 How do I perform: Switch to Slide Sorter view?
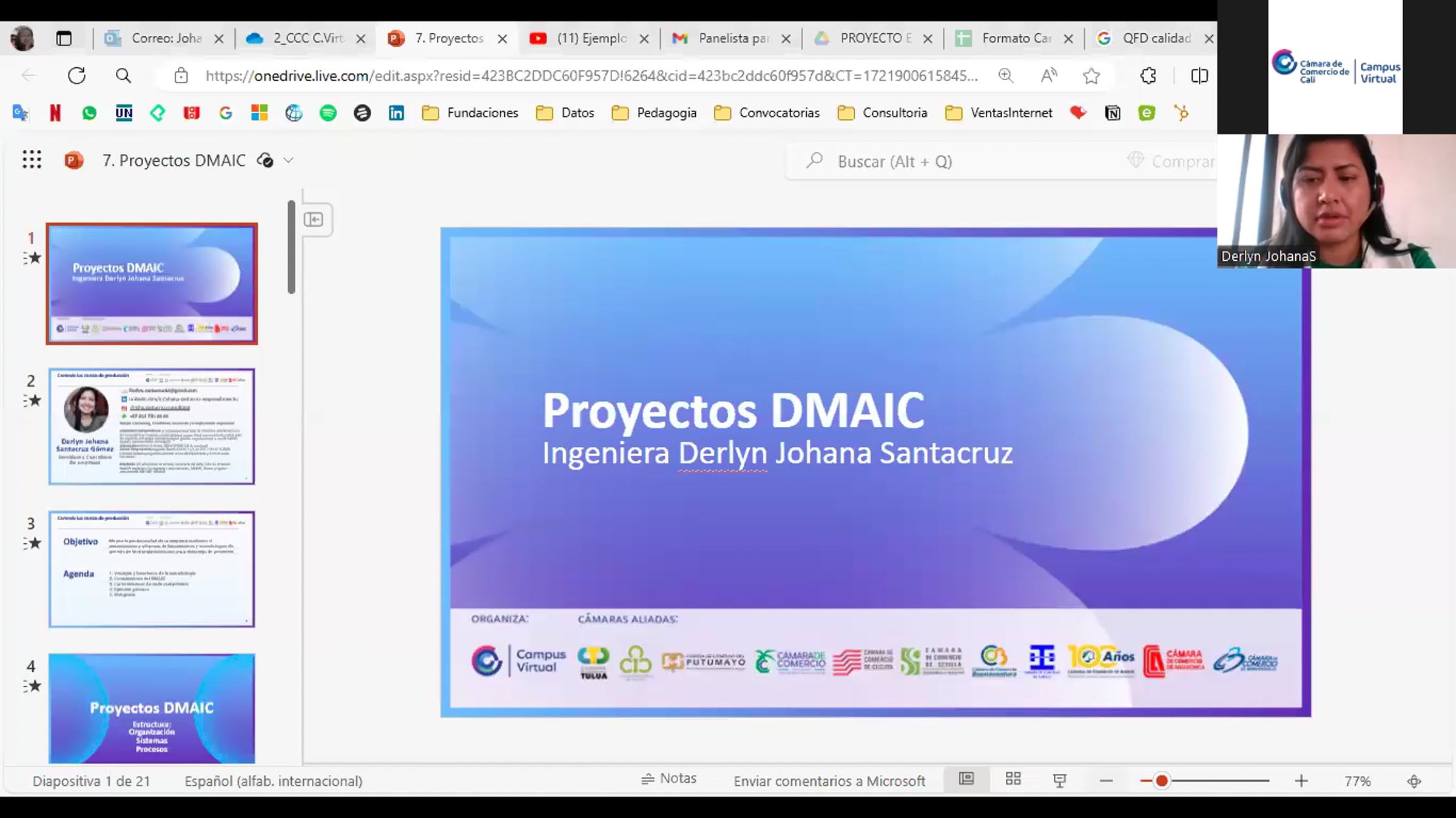(x=1013, y=779)
